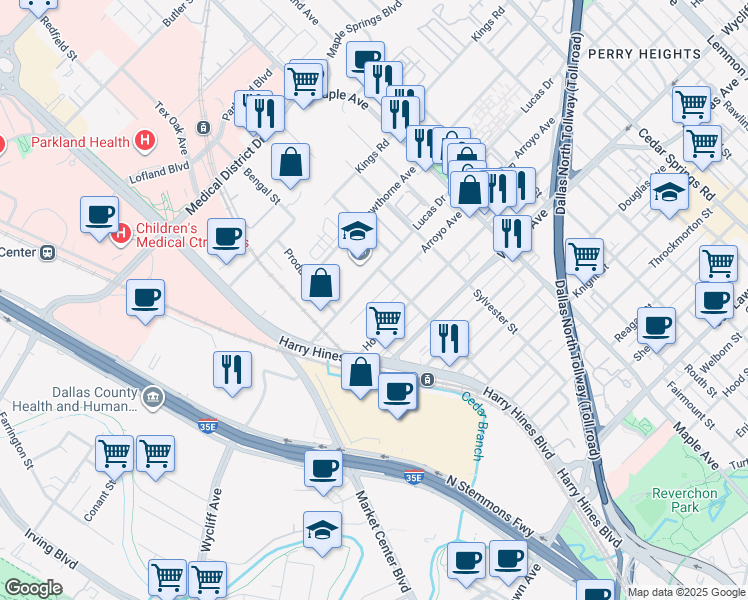Click the transit stop icon near Tex Oak Ave

pyautogui.click(x=204, y=128)
